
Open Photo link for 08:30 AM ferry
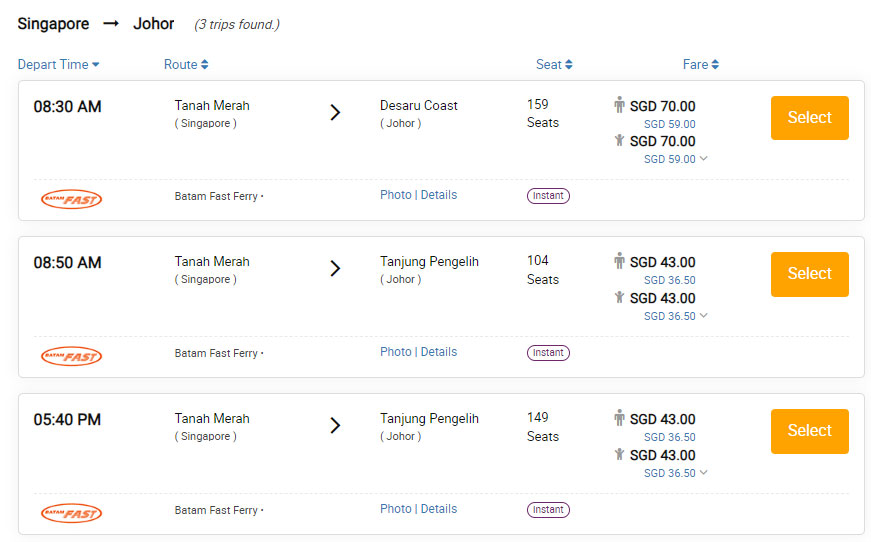[x=396, y=195]
